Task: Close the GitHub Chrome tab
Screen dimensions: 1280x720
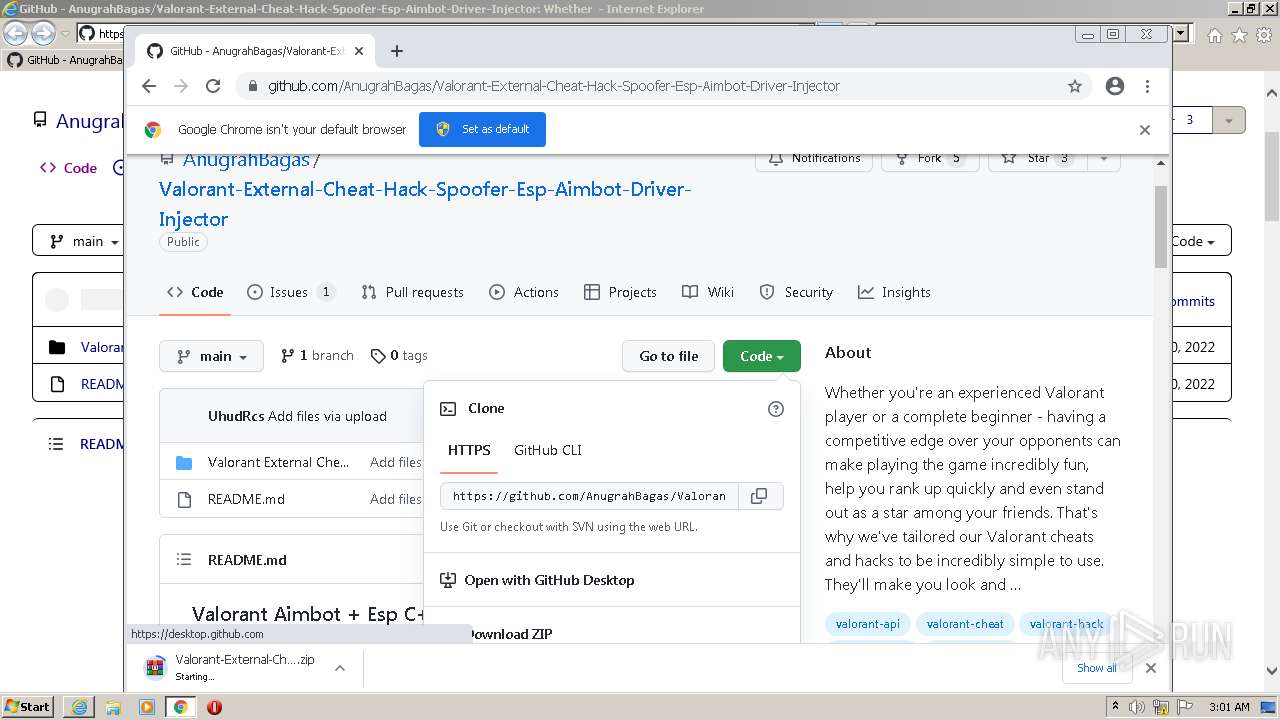Action: click(359, 51)
